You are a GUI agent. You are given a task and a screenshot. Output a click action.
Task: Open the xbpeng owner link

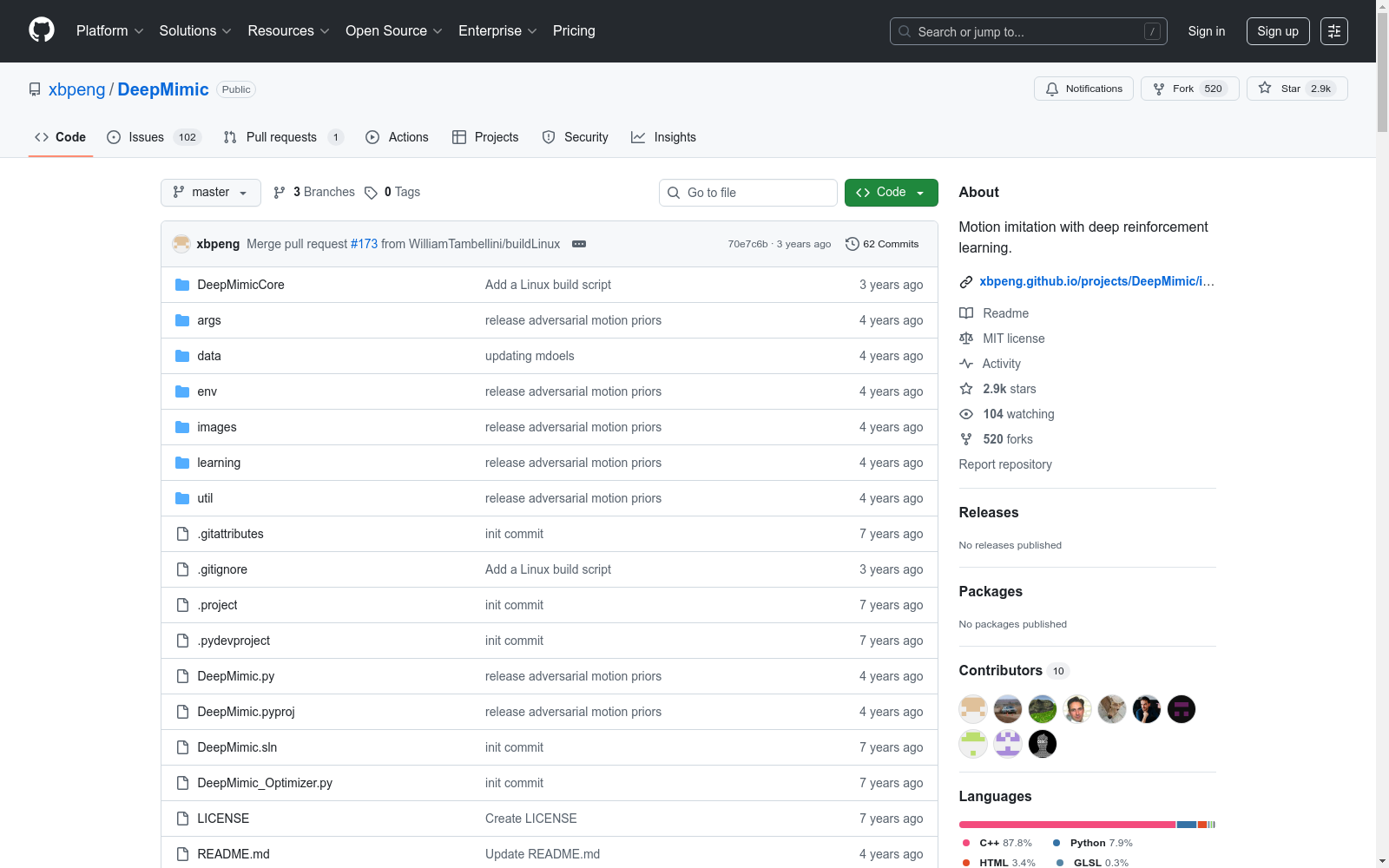pyautogui.click(x=76, y=89)
